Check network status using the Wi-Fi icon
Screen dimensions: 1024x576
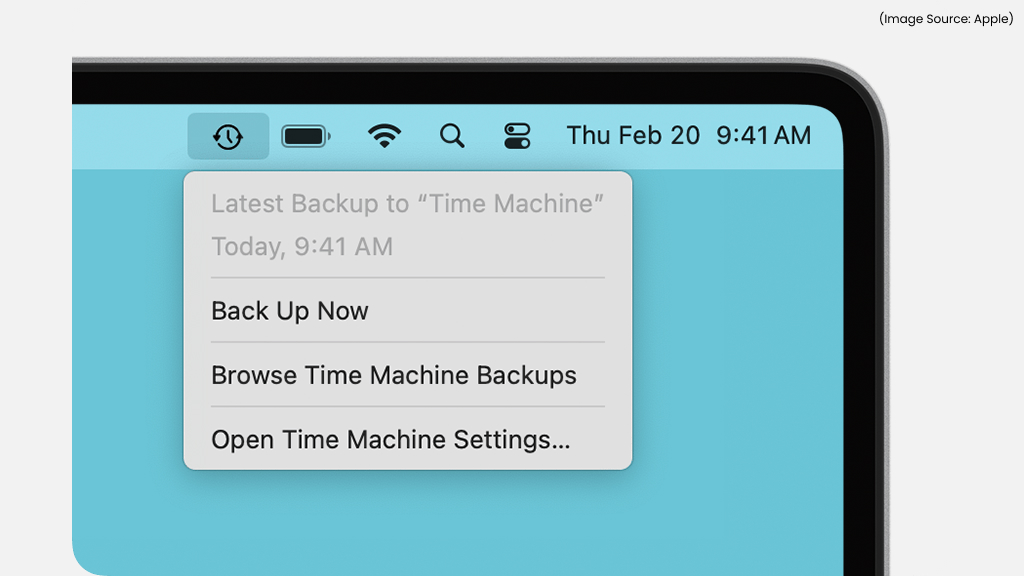383,135
